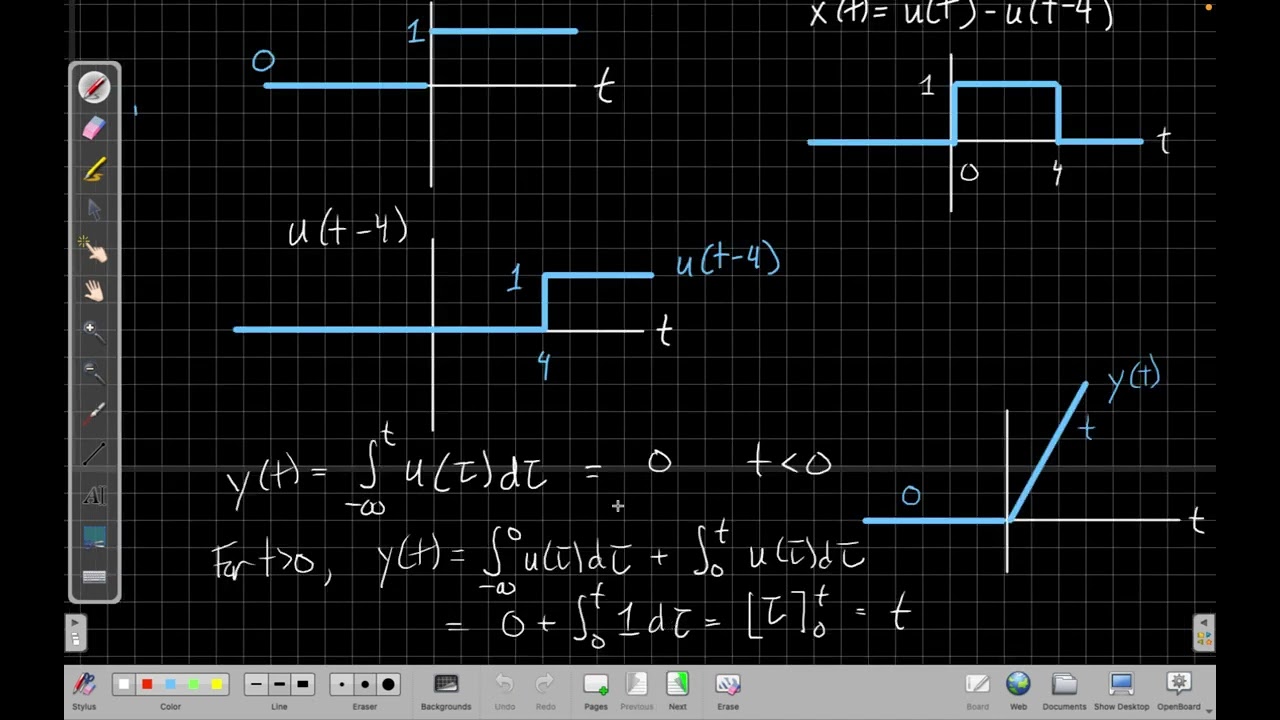The width and height of the screenshot is (1280, 720).
Task: Pick the arrow selector tool
Action: (94, 210)
